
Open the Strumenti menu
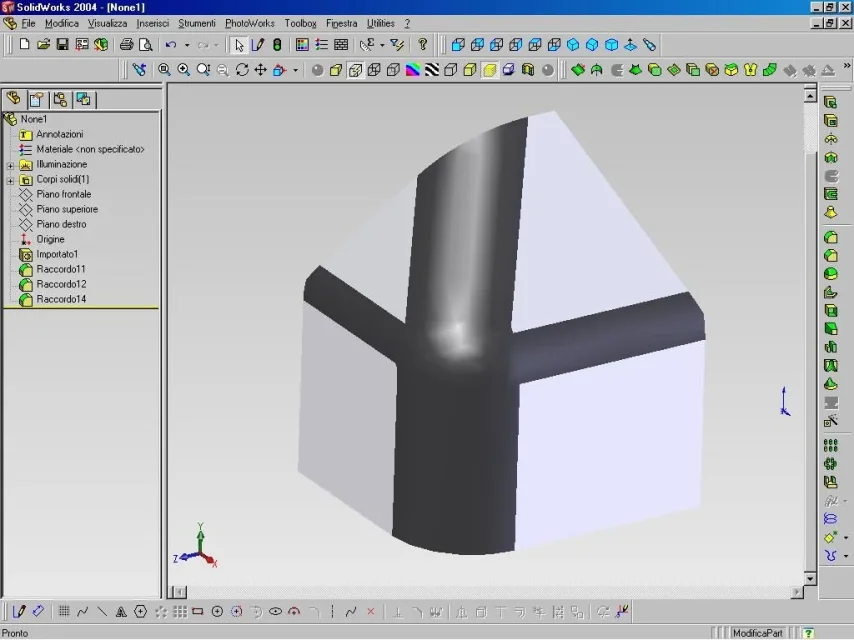(197, 23)
